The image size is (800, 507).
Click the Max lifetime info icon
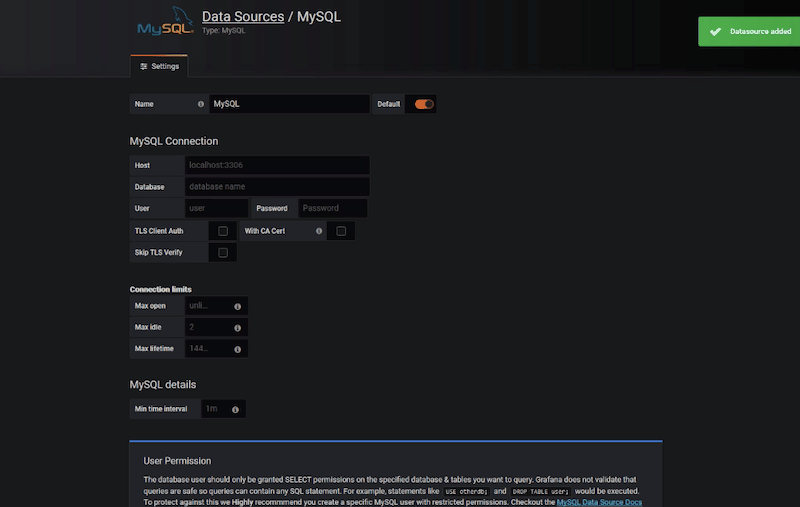237,349
